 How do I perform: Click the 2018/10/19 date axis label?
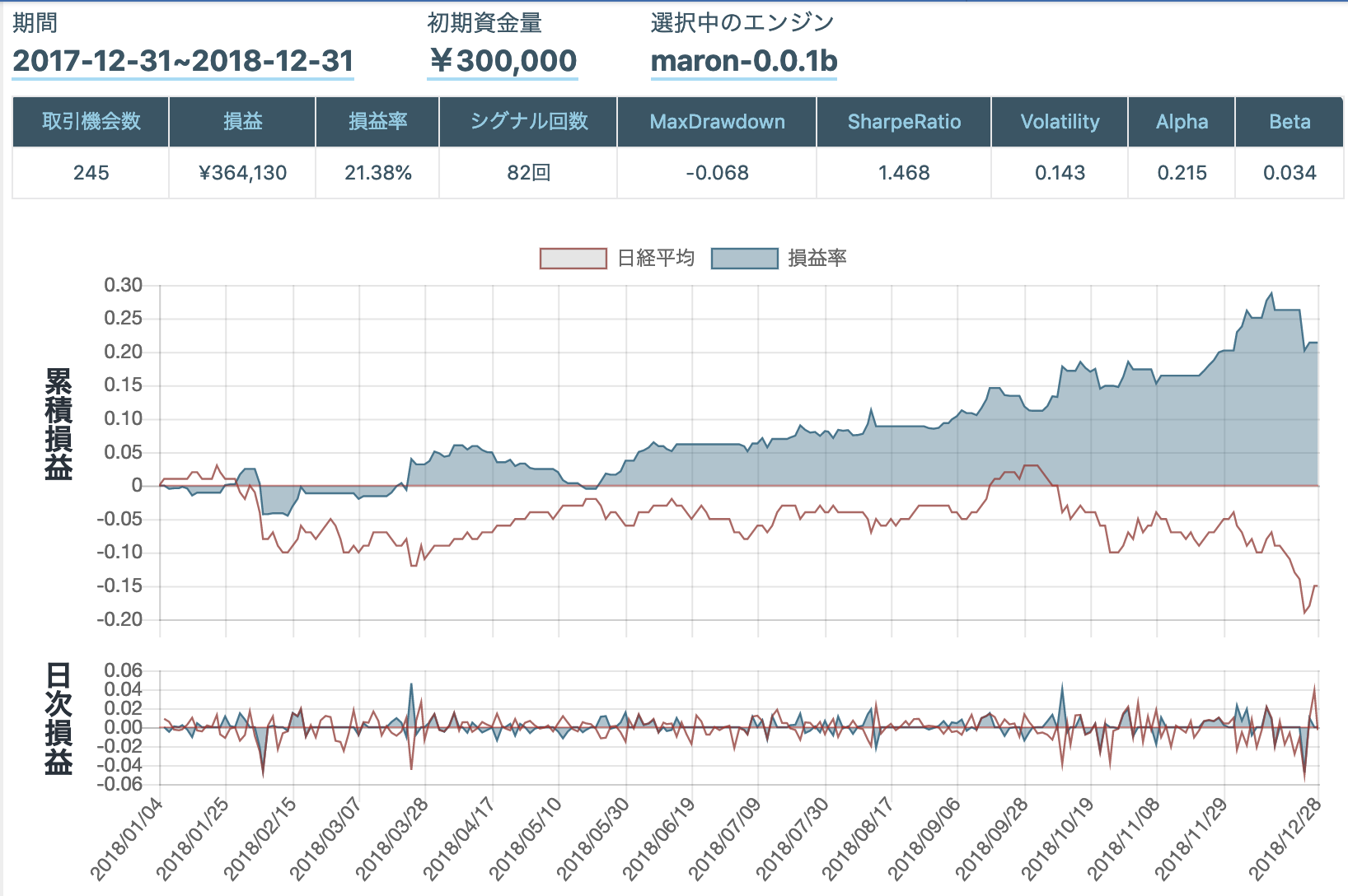tap(1058, 839)
